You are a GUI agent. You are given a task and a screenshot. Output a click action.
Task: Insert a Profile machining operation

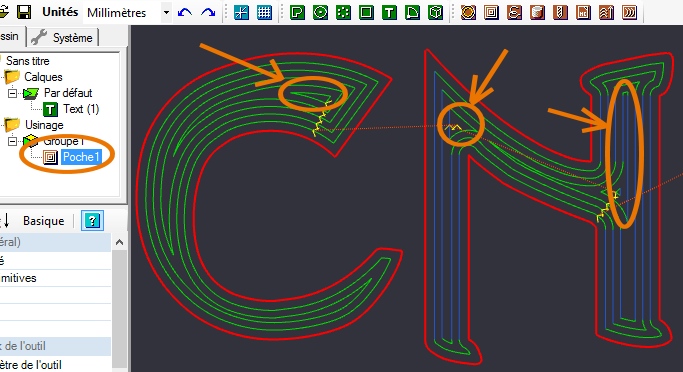point(468,12)
